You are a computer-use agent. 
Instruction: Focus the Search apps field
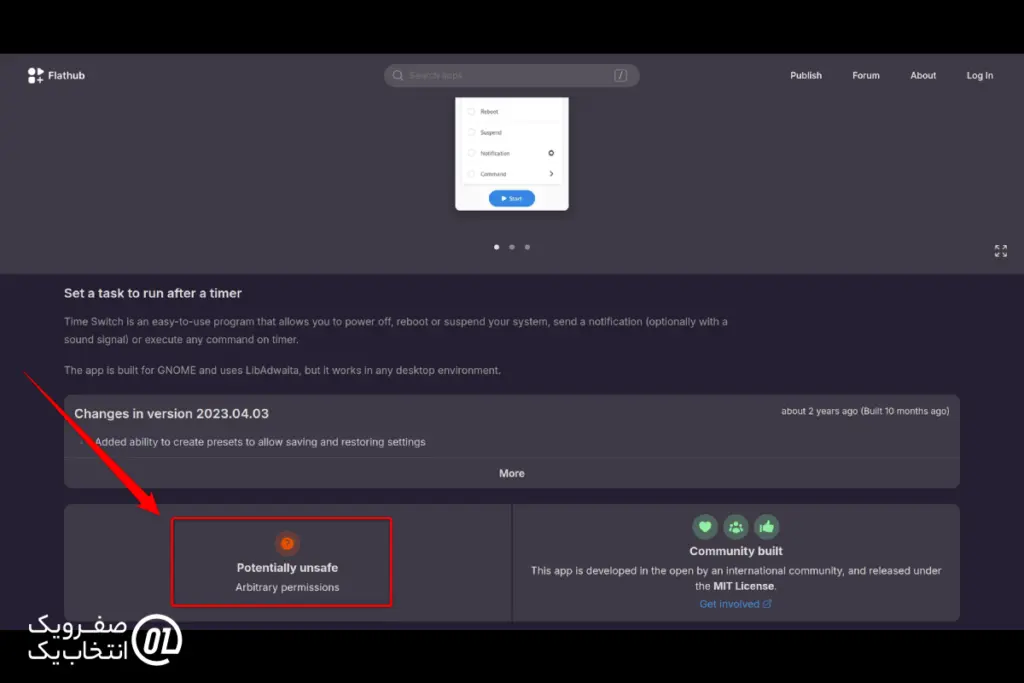coord(511,76)
